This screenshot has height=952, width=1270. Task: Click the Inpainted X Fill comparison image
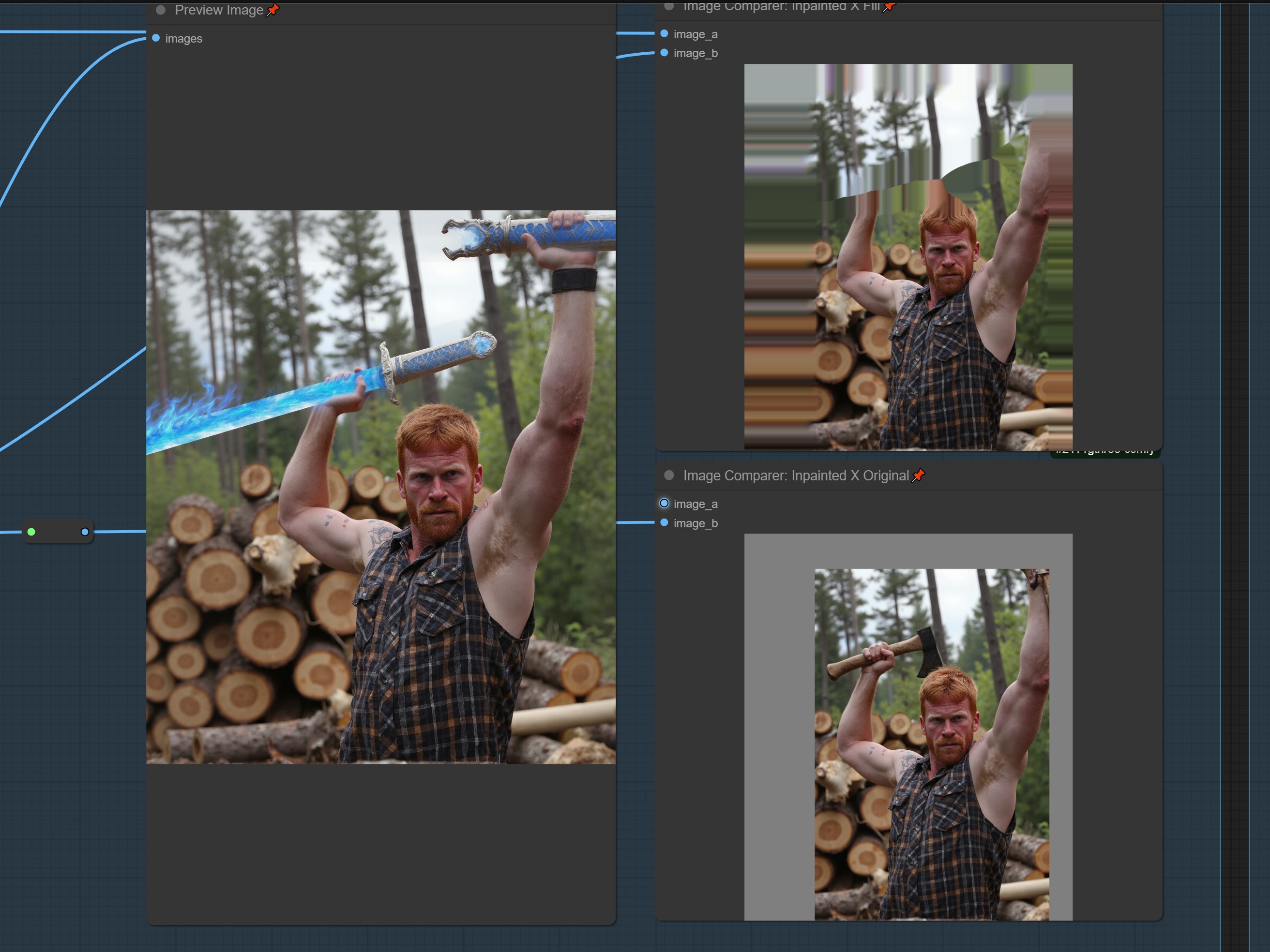tap(908, 256)
